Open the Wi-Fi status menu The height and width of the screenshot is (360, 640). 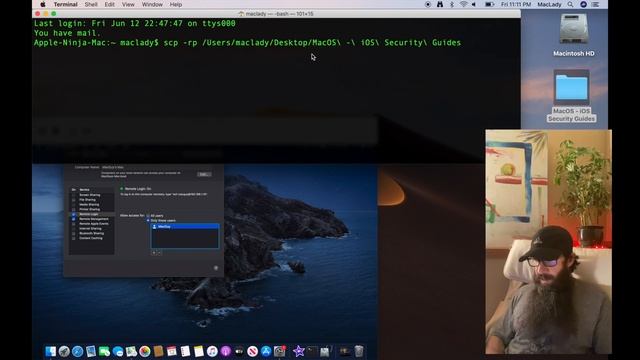tap(464, 4)
